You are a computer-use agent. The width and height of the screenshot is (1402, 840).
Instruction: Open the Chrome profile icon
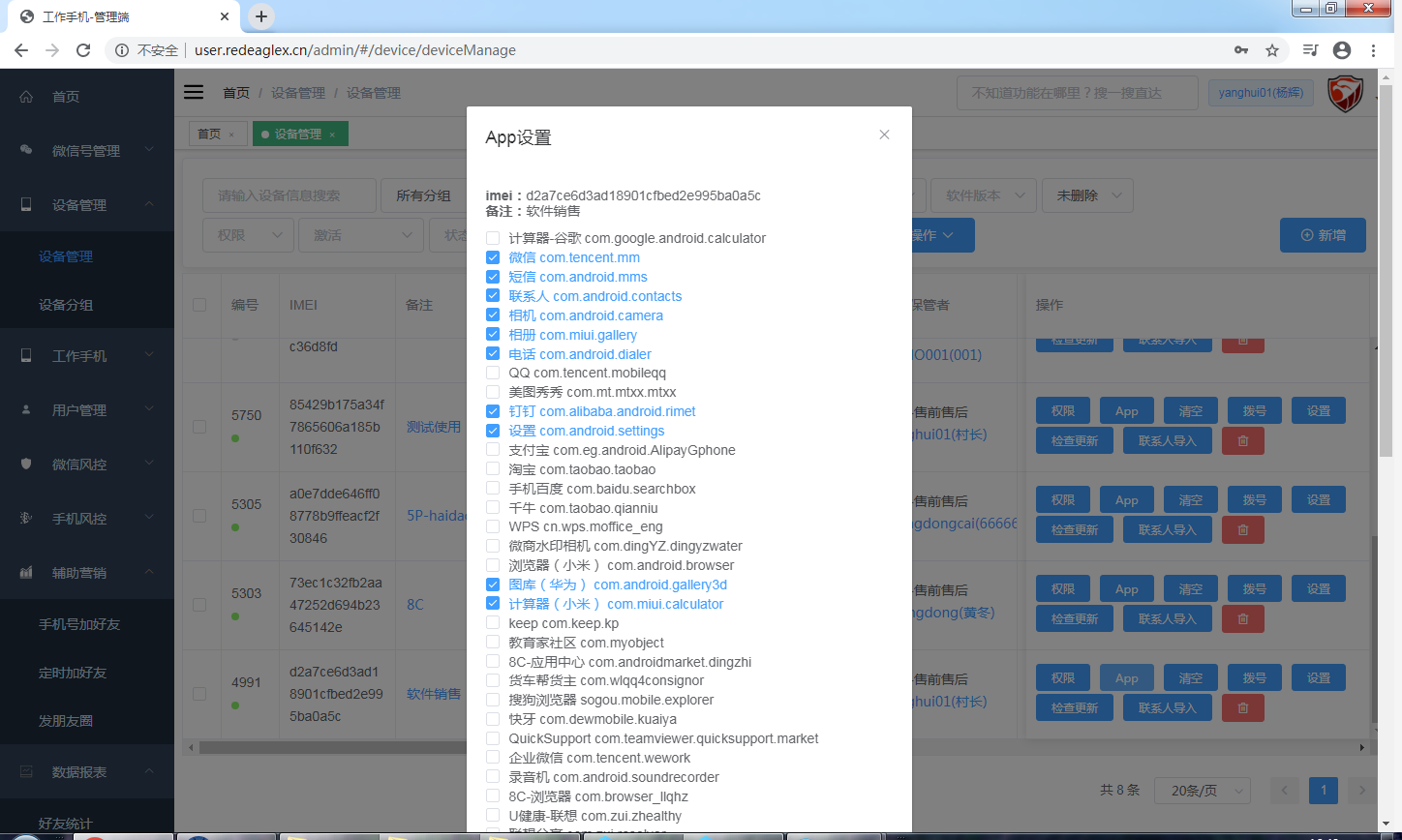(1342, 50)
